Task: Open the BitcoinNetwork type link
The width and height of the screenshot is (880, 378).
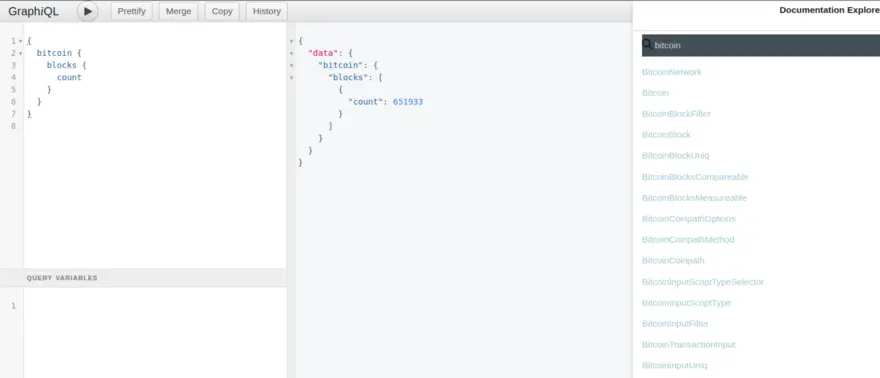Action: click(x=672, y=72)
